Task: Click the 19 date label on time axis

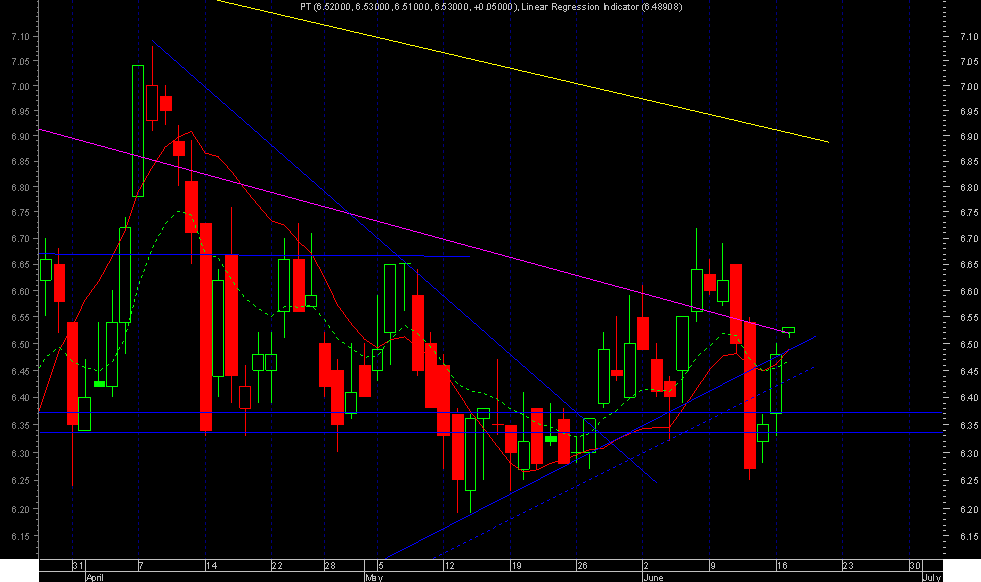Action: coord(516,566)
